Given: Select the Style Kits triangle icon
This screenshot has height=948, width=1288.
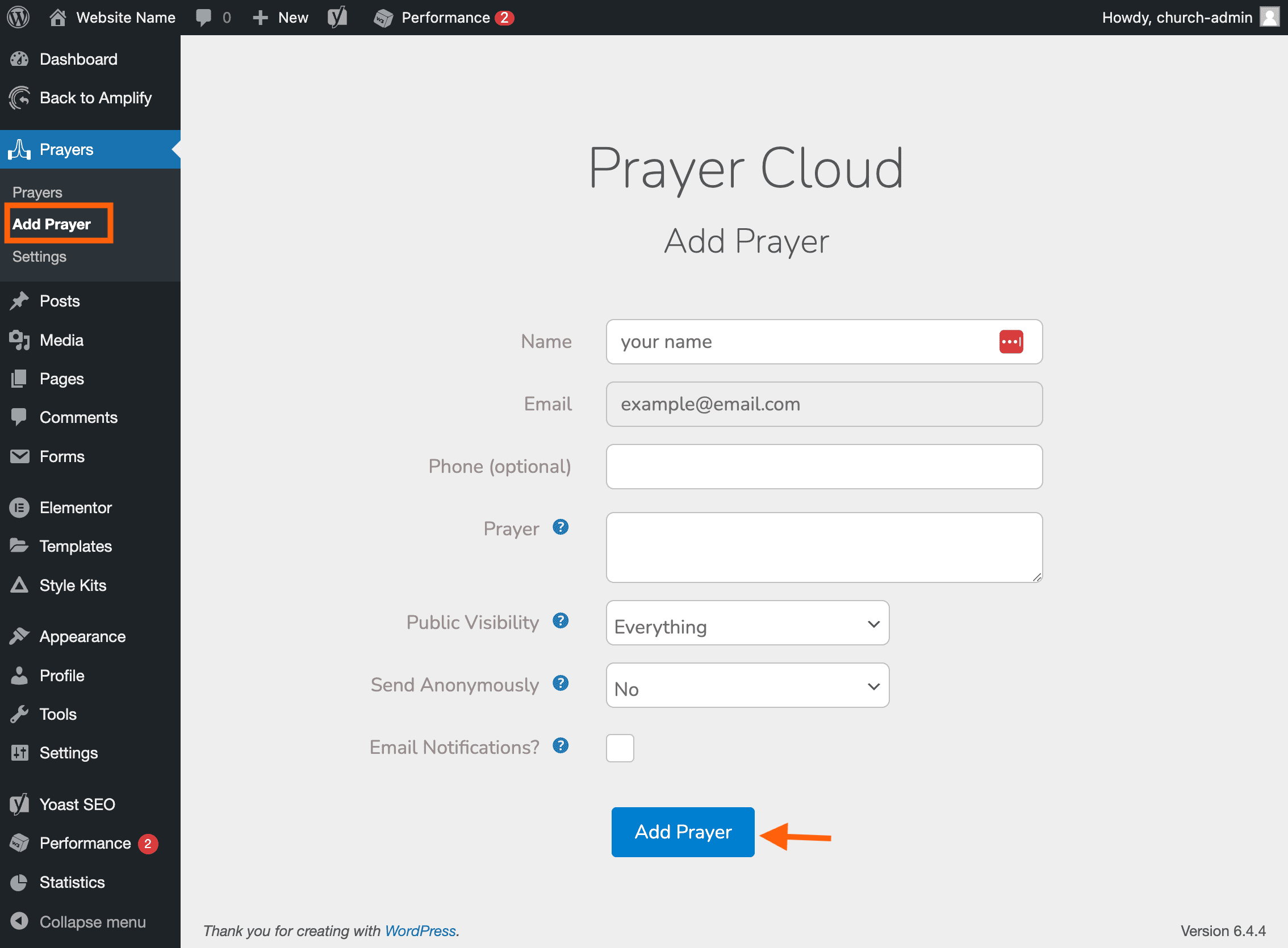Looking at the screenshot, I should (19, 585).
